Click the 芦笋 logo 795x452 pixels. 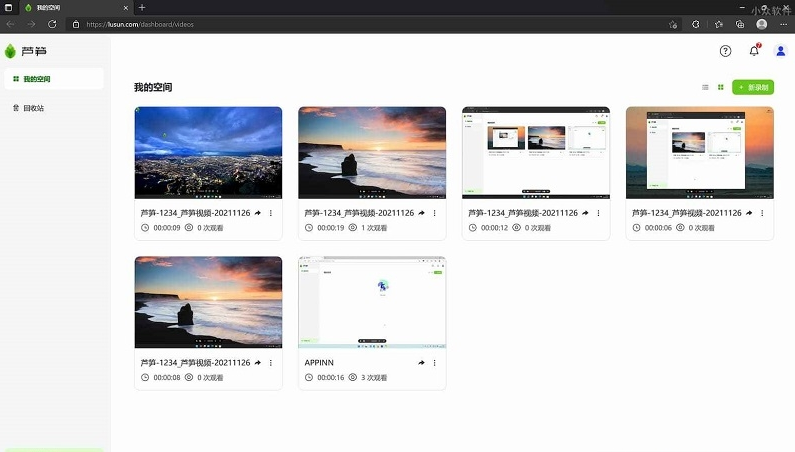click(25, 51)
